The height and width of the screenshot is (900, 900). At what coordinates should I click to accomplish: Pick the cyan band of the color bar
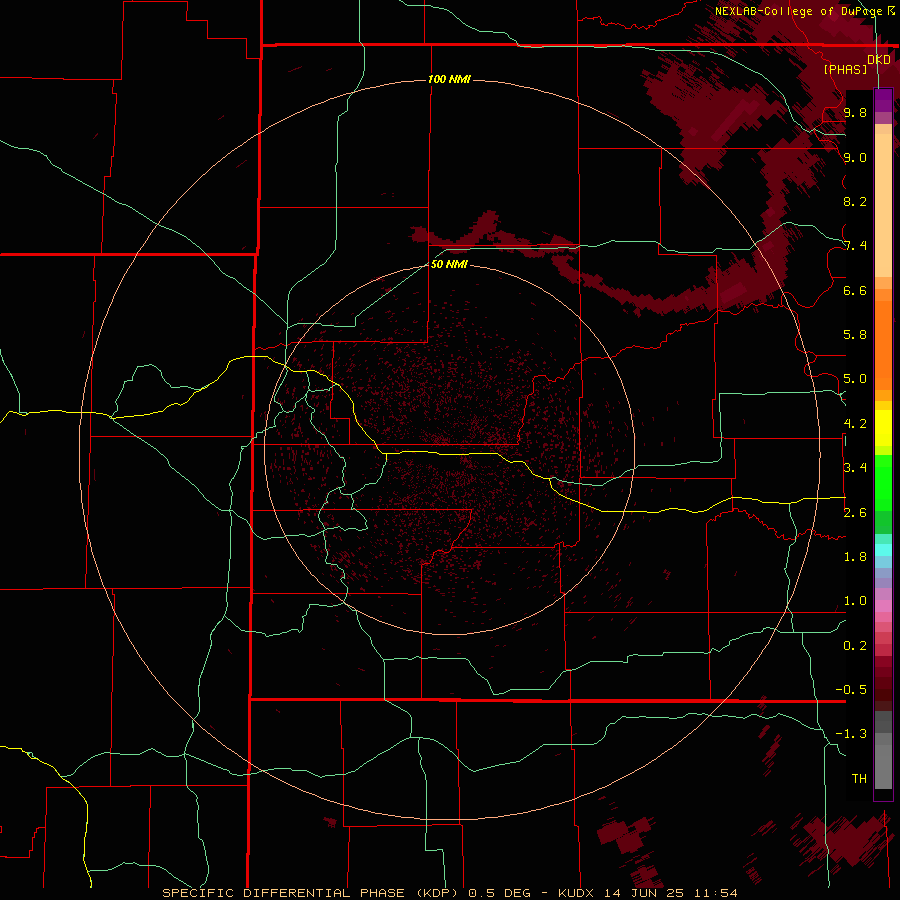tap(883, 550)
